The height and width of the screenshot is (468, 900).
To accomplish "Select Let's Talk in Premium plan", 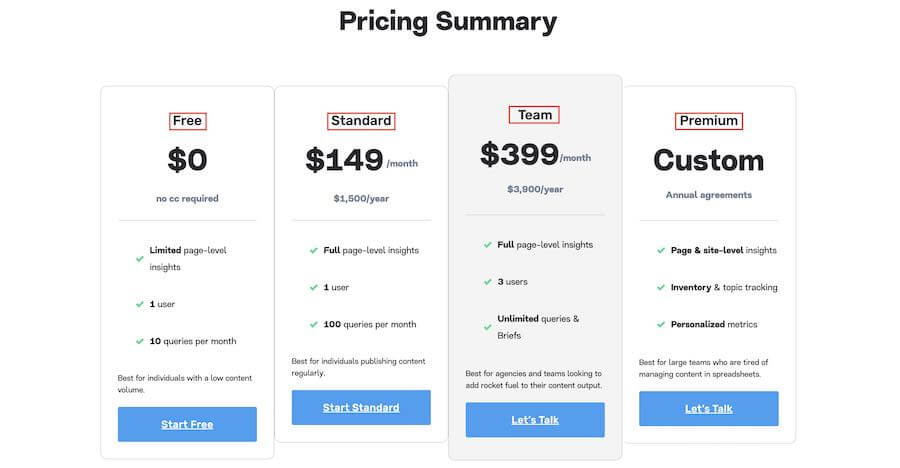I will point(709,409).
